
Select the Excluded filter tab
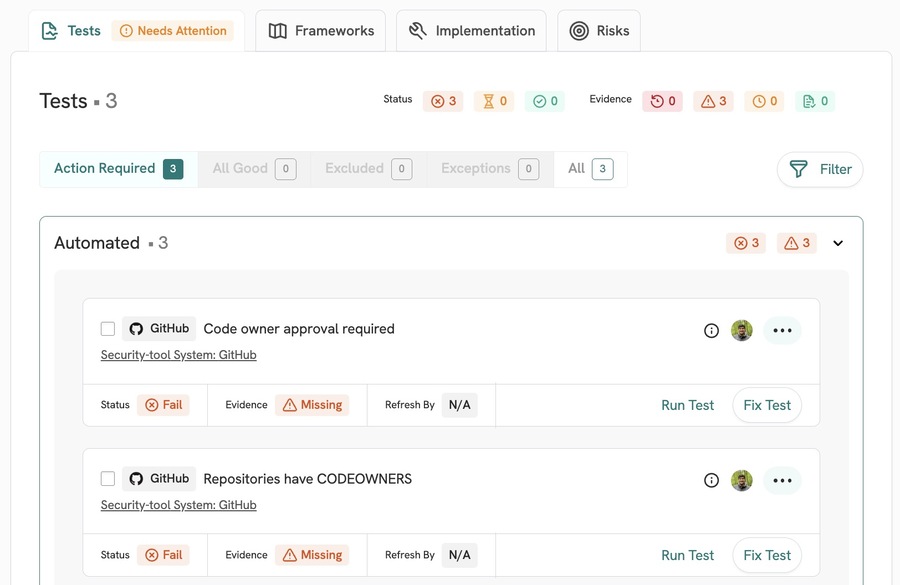368,169
